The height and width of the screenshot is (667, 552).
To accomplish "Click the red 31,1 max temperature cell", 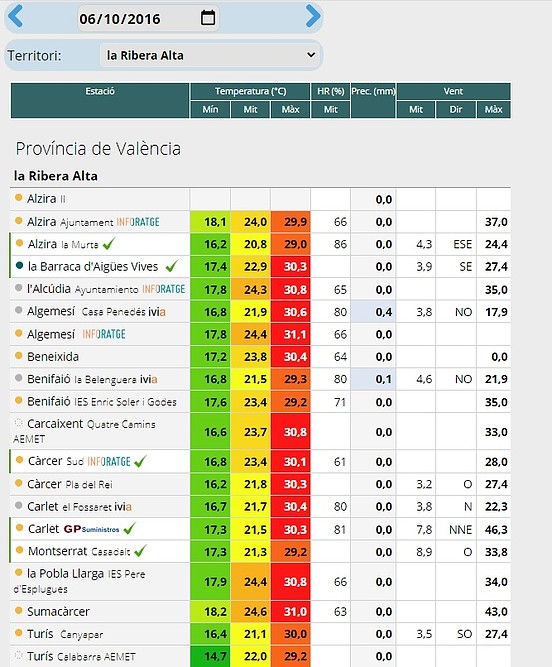I will click(x=290, y=334).
